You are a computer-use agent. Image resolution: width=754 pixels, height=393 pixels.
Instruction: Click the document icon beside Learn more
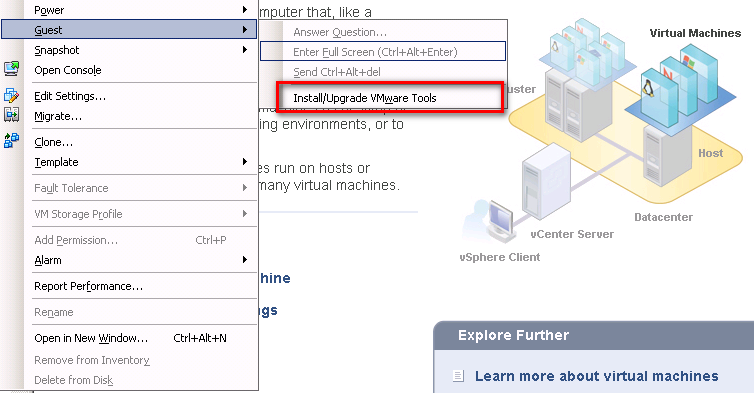(x=458, y=376)
